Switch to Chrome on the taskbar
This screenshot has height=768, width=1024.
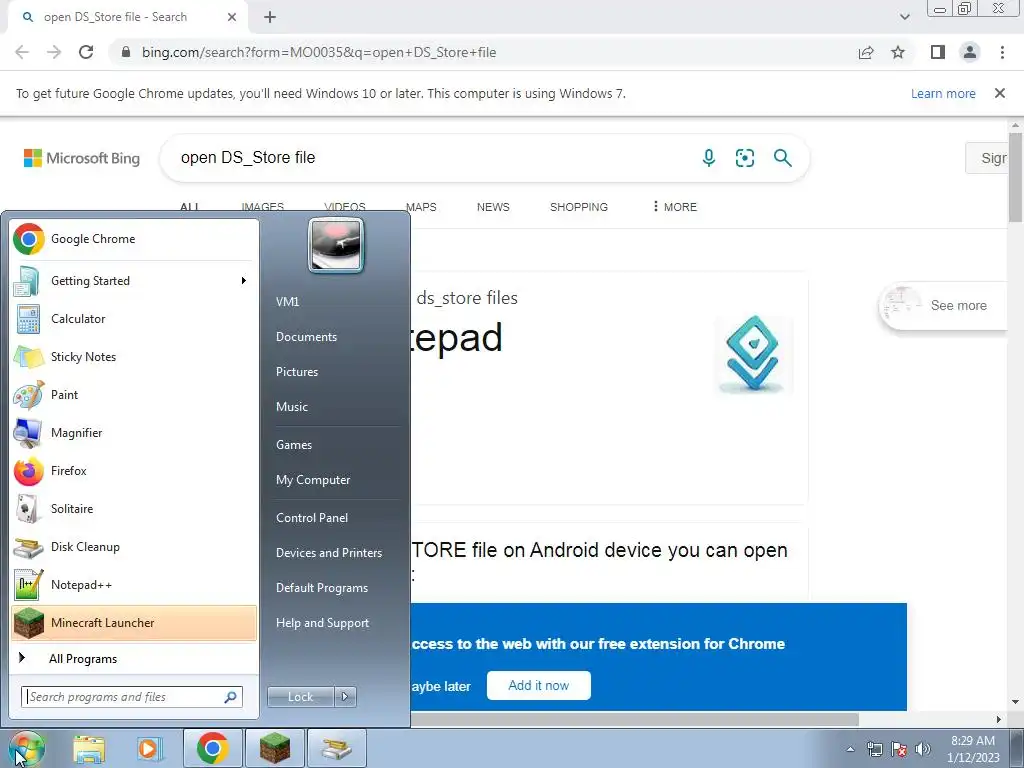click(212, 748)
